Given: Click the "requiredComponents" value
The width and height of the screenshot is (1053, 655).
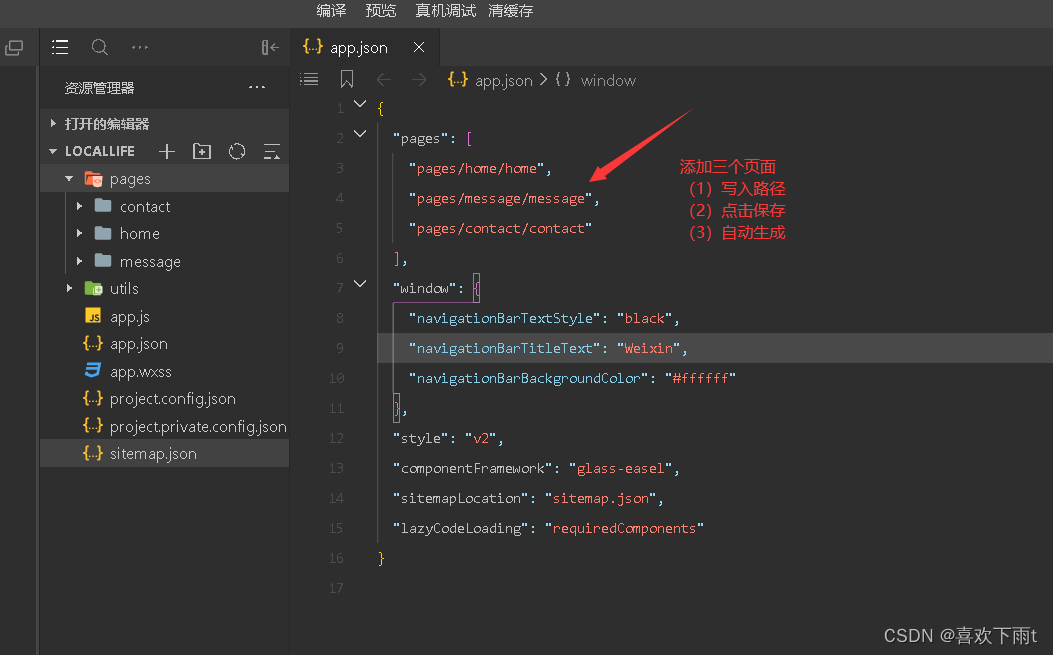Looking at the screenshot, I should 625,528.
